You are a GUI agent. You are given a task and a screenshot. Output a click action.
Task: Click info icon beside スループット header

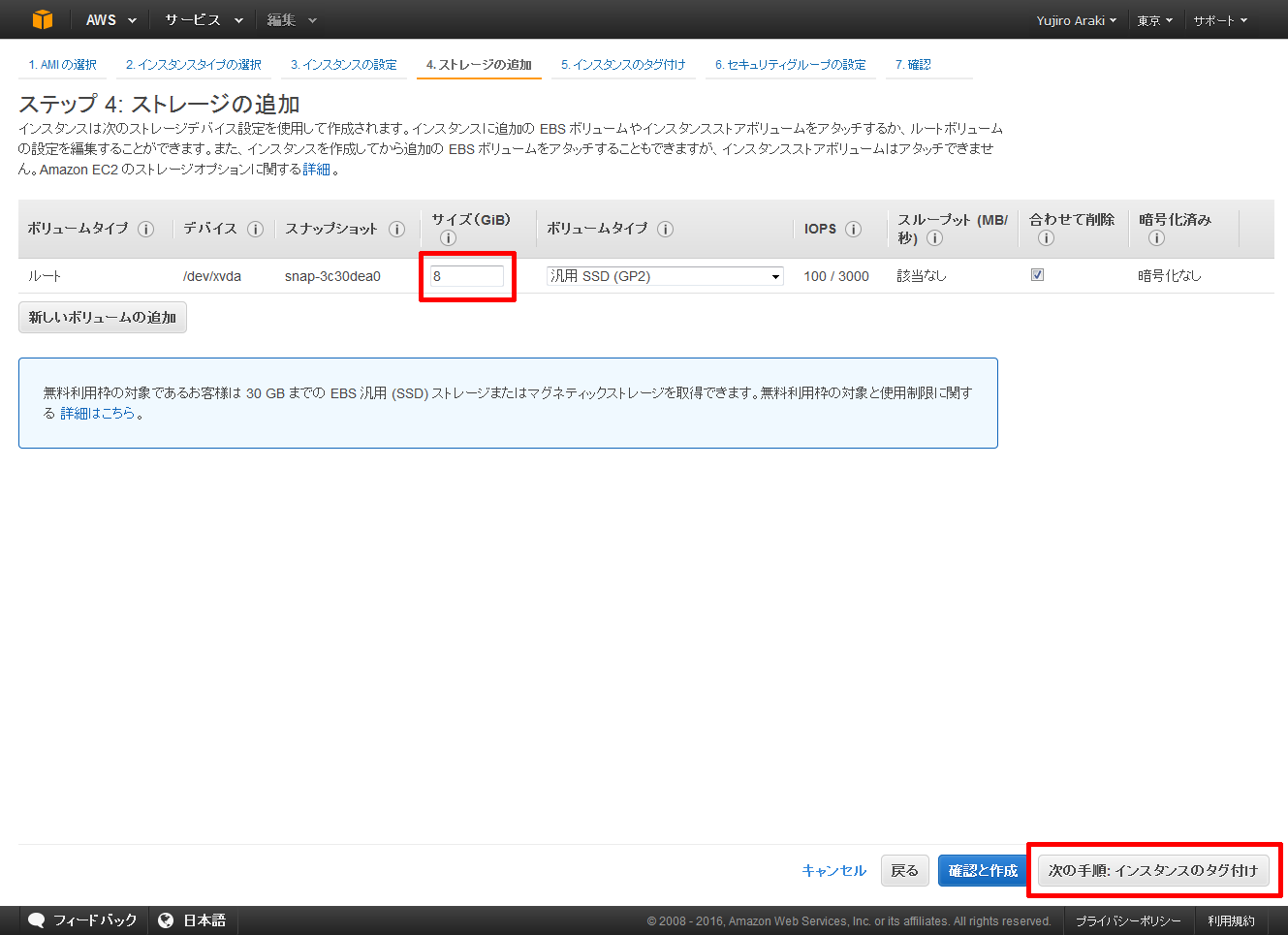[934, 238]
